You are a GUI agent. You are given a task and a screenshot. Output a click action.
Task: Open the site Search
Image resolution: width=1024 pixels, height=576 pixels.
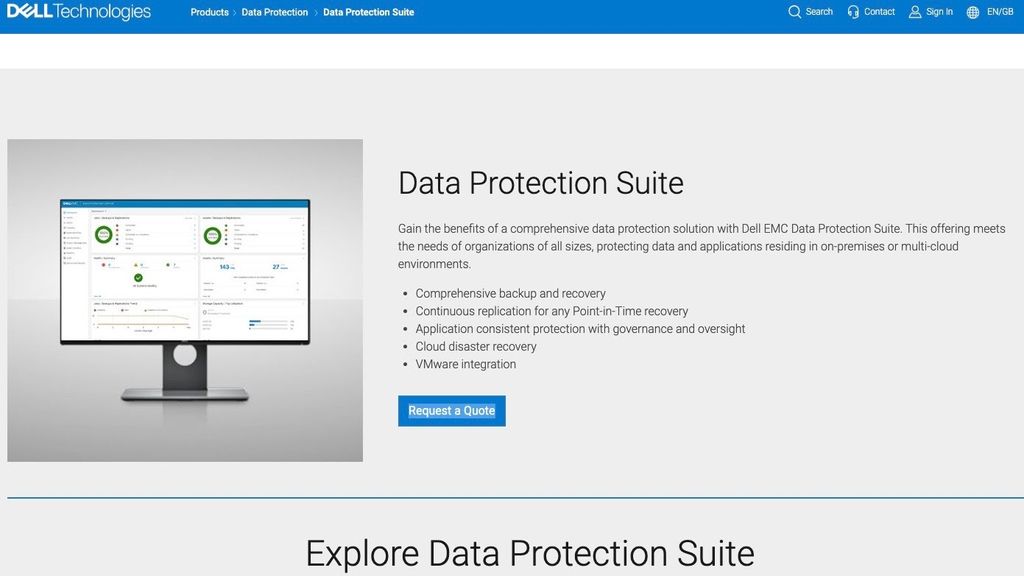coord(811,11)
